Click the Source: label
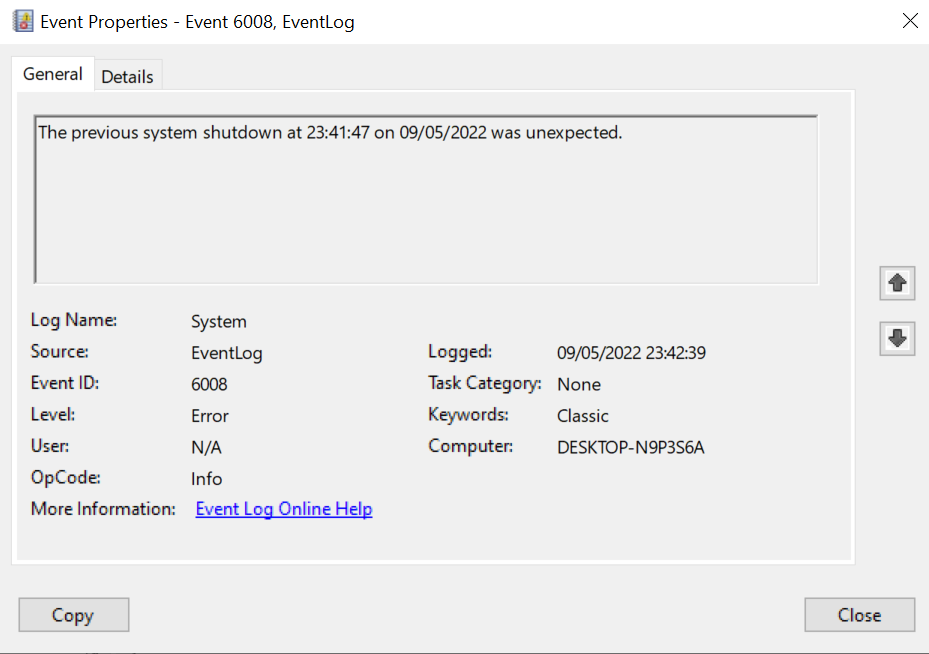 pyautogui.click(x=60, y=351)
